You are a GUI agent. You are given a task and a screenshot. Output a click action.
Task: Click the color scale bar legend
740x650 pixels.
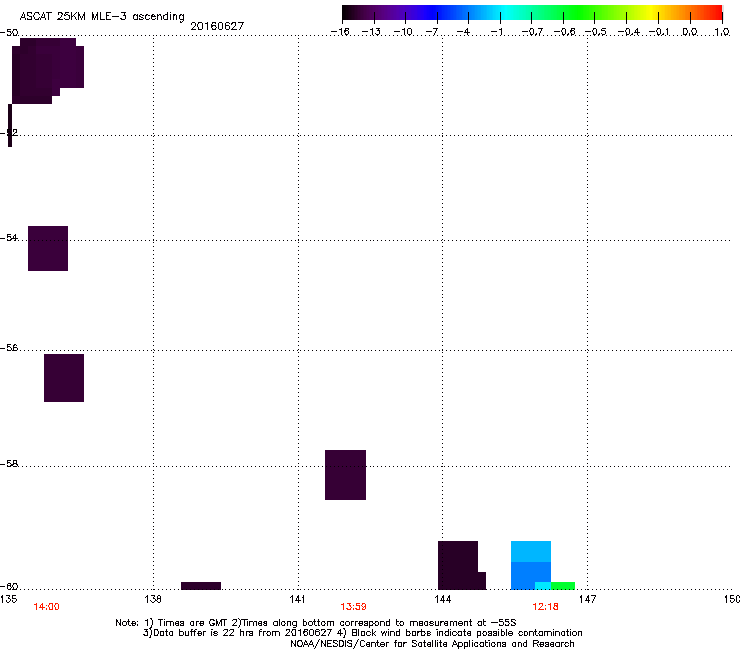[x=532, y=13]
